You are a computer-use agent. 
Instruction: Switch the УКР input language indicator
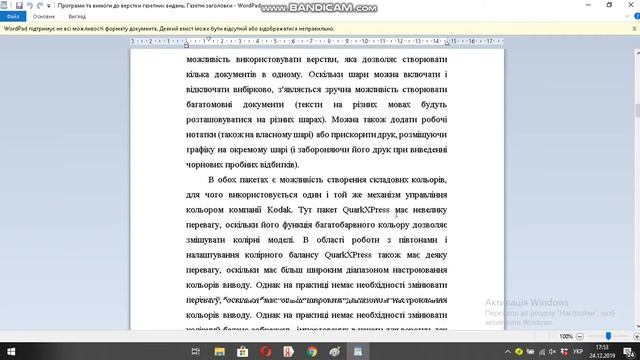[x=578, y=351]
